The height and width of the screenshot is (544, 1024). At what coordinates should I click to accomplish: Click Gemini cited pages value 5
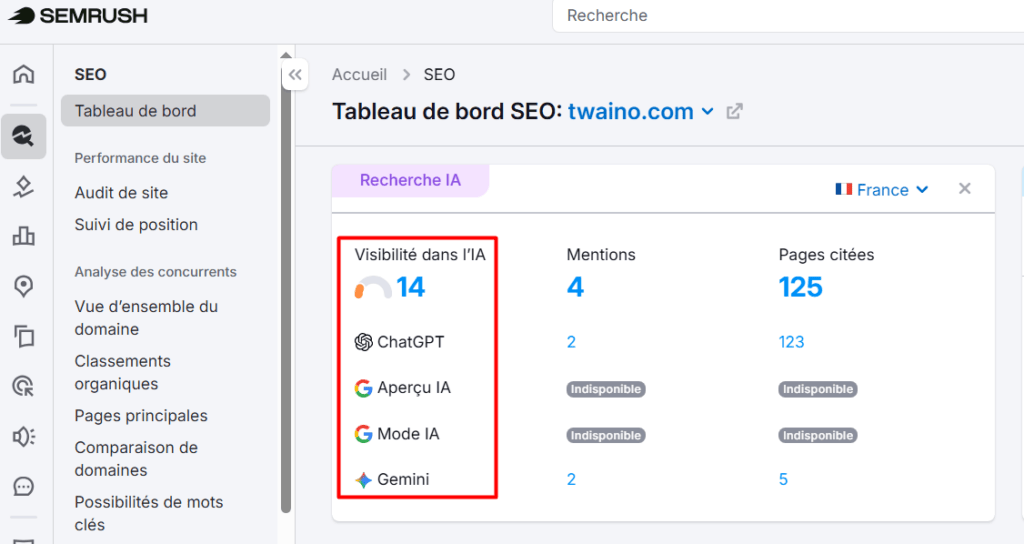tap(784, 480)
